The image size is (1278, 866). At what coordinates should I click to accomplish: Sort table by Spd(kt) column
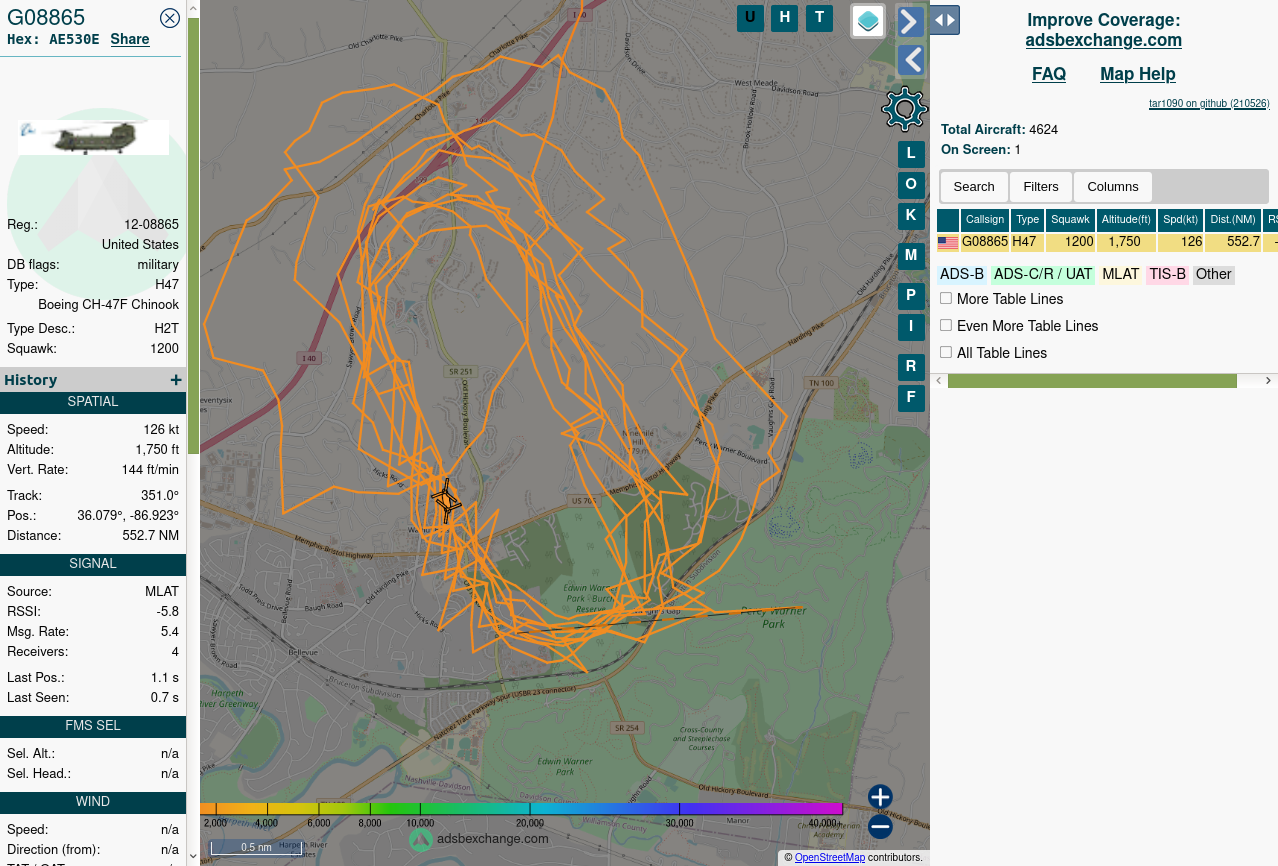[x=1181, y=220]
